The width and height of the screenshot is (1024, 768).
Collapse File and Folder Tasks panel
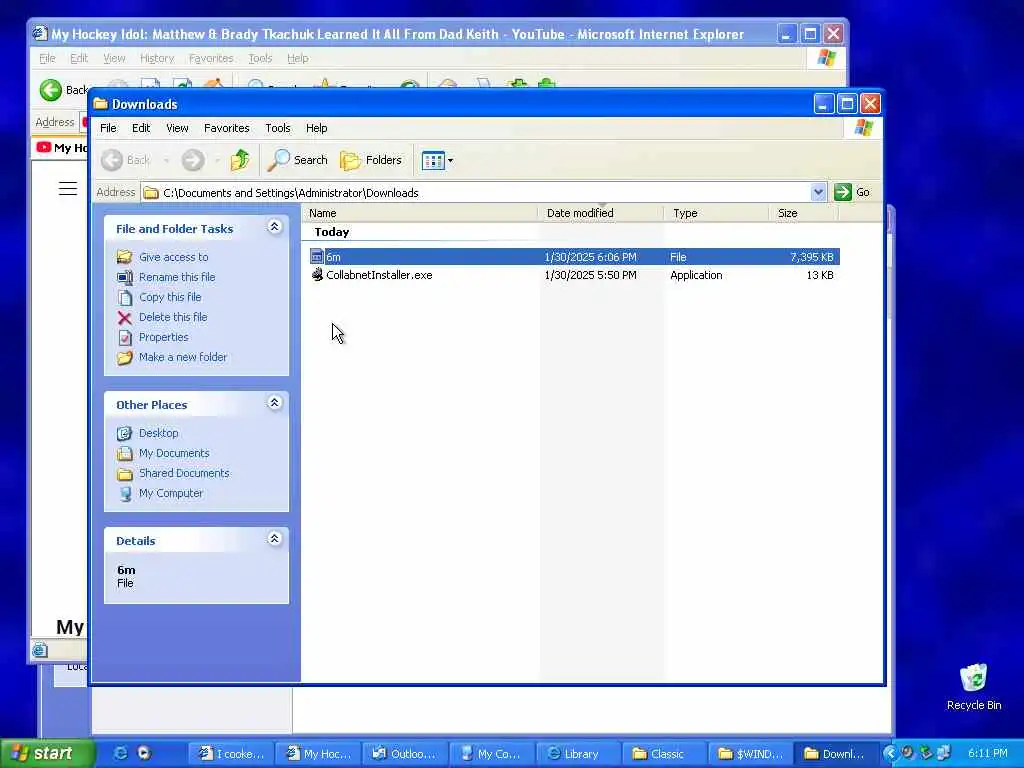tap(275, 227)
